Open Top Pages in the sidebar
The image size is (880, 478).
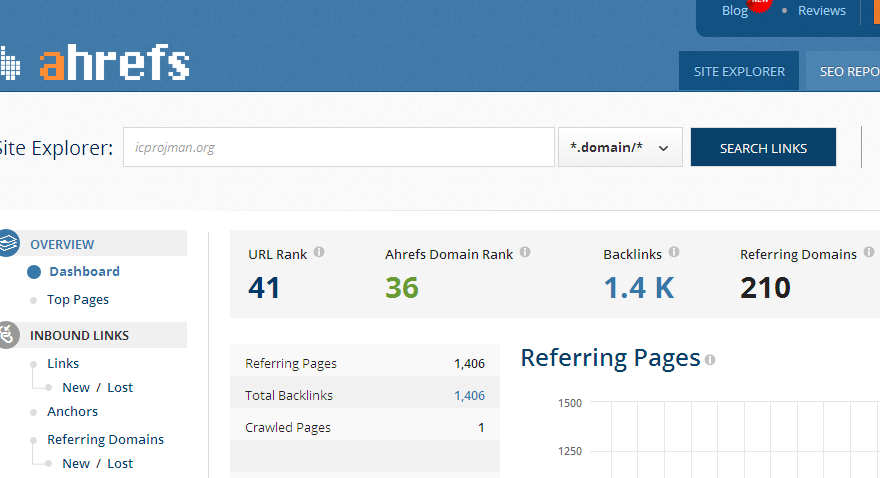coord(77,300)
